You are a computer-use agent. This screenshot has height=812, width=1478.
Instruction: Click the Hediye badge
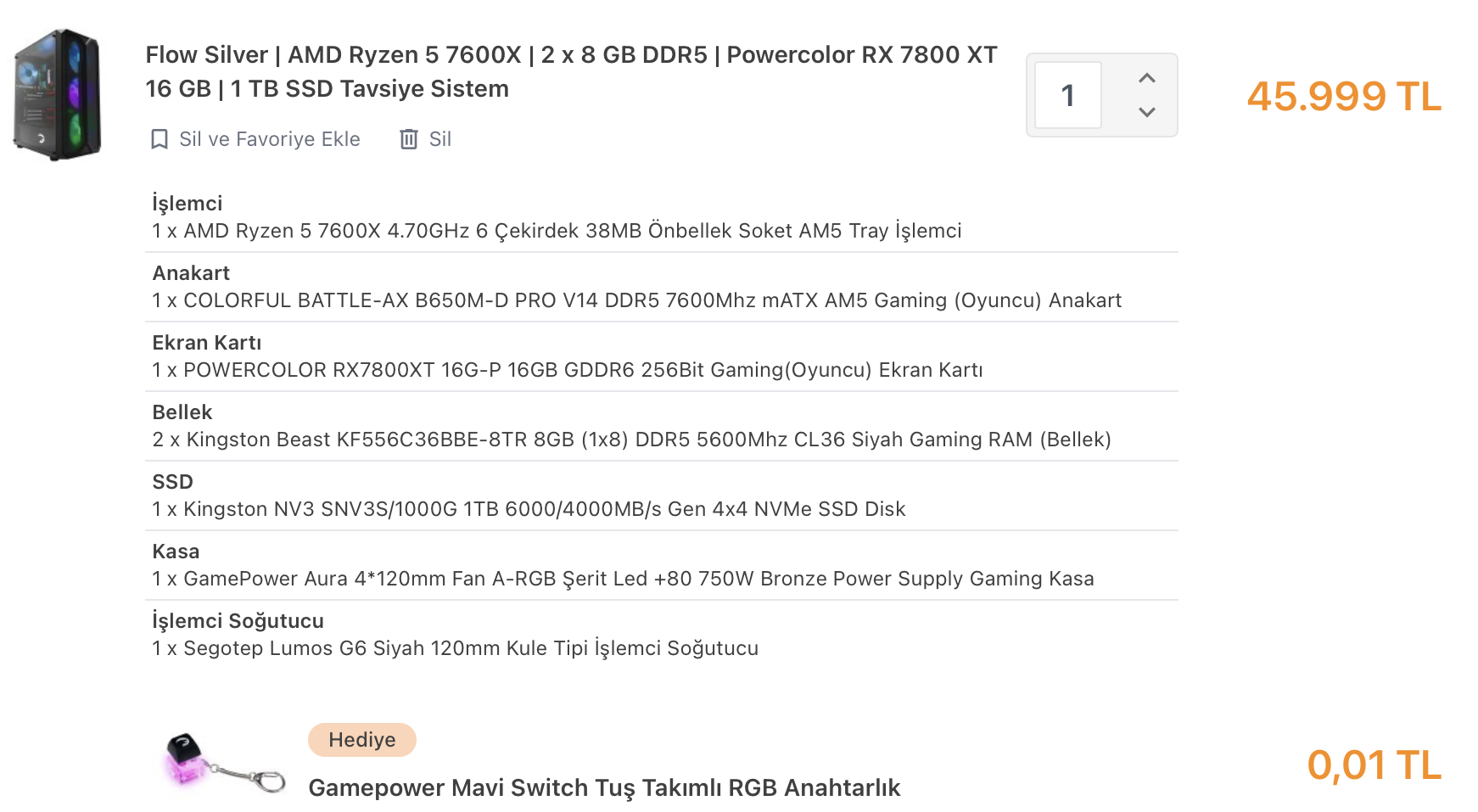tap(361, 740)
